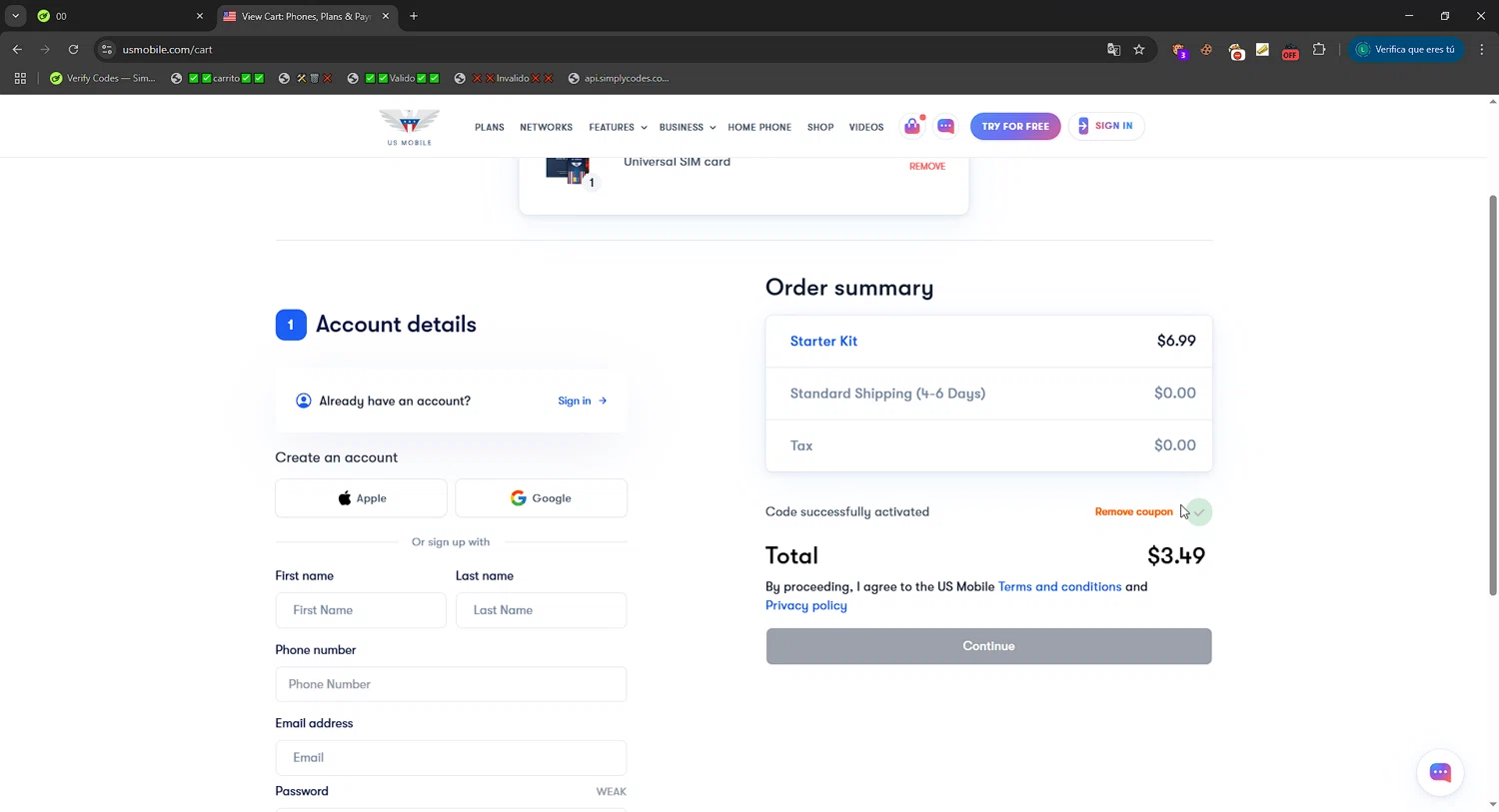Click the US Mobile logo
This screenshot has height=812, width=1499.
pyautogui.click(x=409, y=127)
